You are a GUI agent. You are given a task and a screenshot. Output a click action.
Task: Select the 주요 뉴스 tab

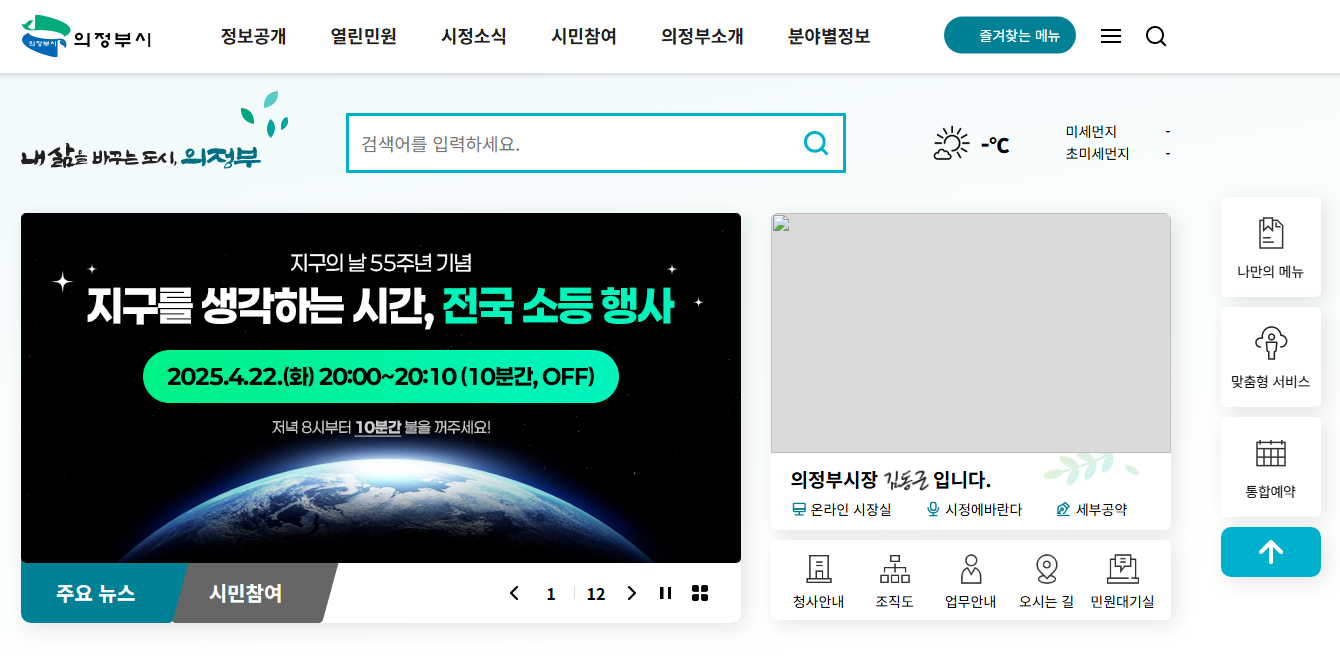[96, 593]
